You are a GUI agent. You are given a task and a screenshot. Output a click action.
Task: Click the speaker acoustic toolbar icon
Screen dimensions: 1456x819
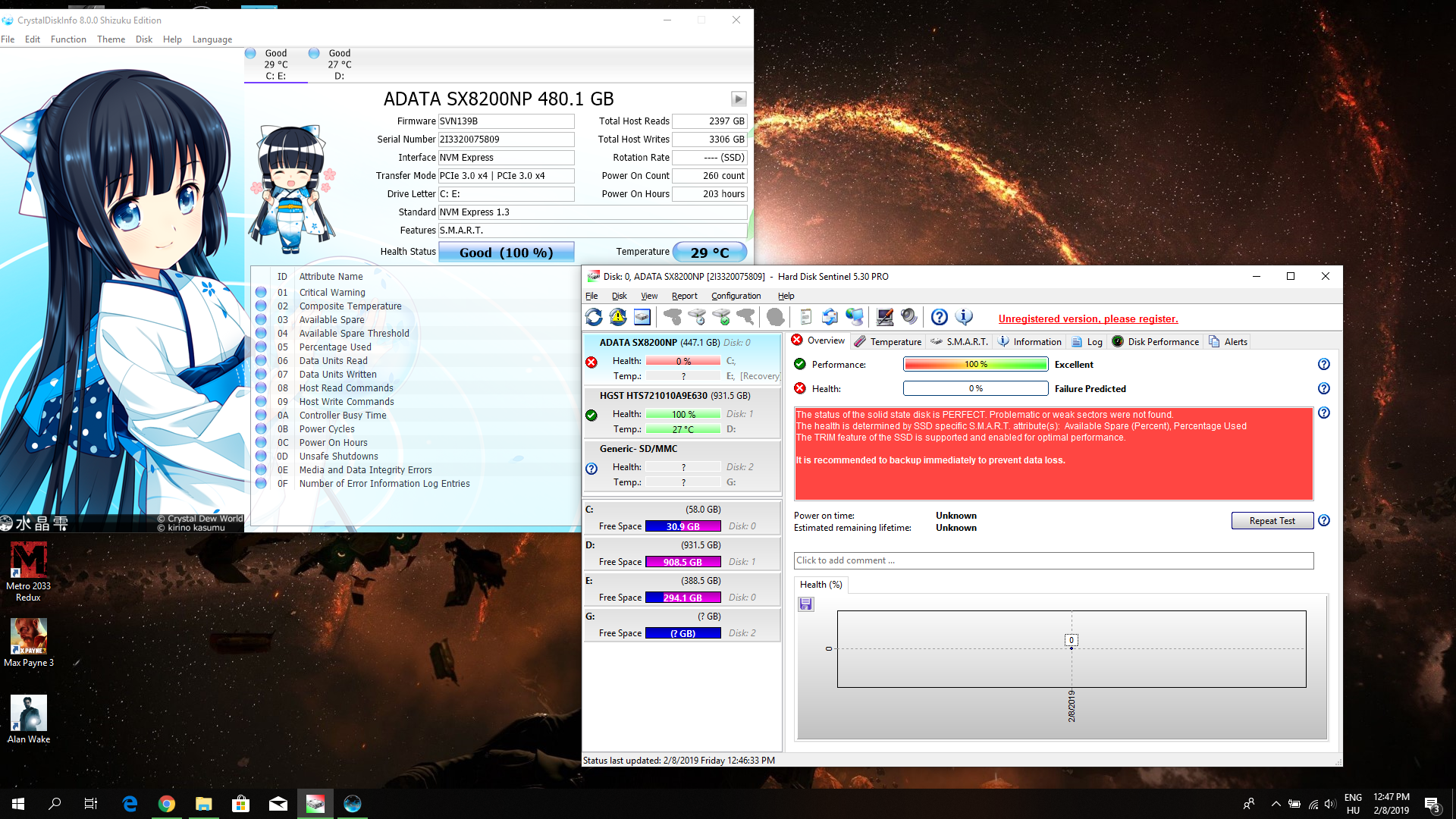pyautogui.click(x=908, y=317)
